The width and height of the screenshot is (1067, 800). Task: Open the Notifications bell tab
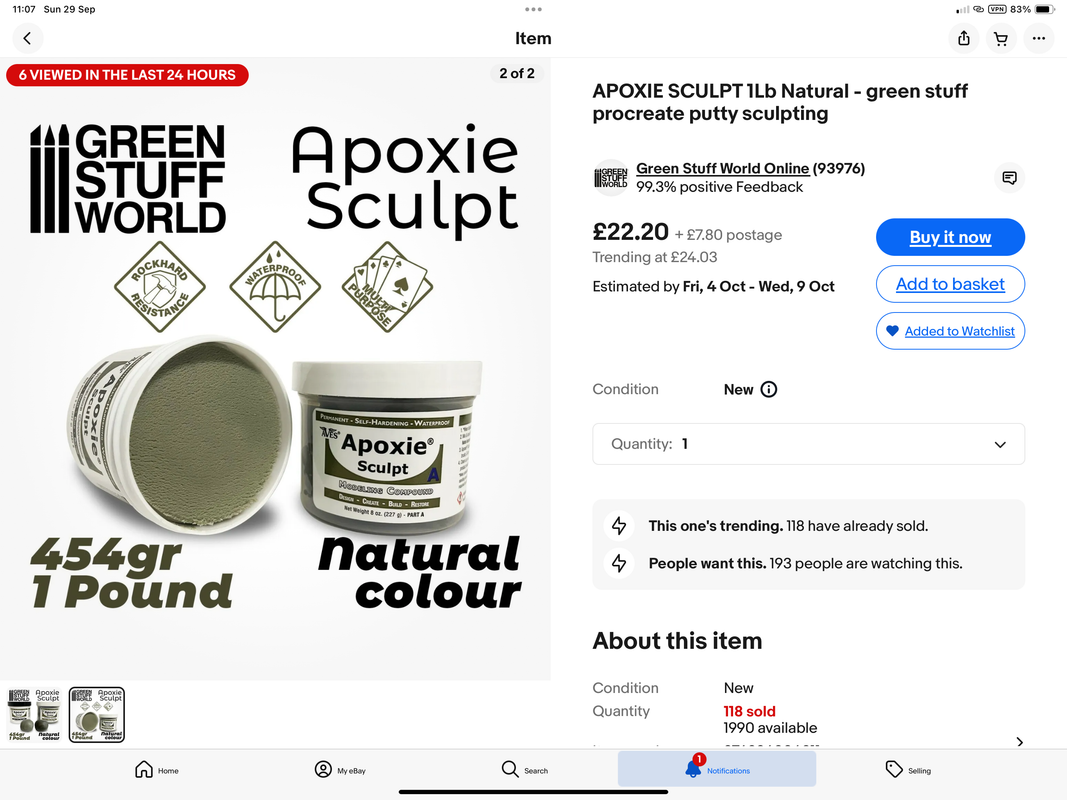tap(717, 769)
